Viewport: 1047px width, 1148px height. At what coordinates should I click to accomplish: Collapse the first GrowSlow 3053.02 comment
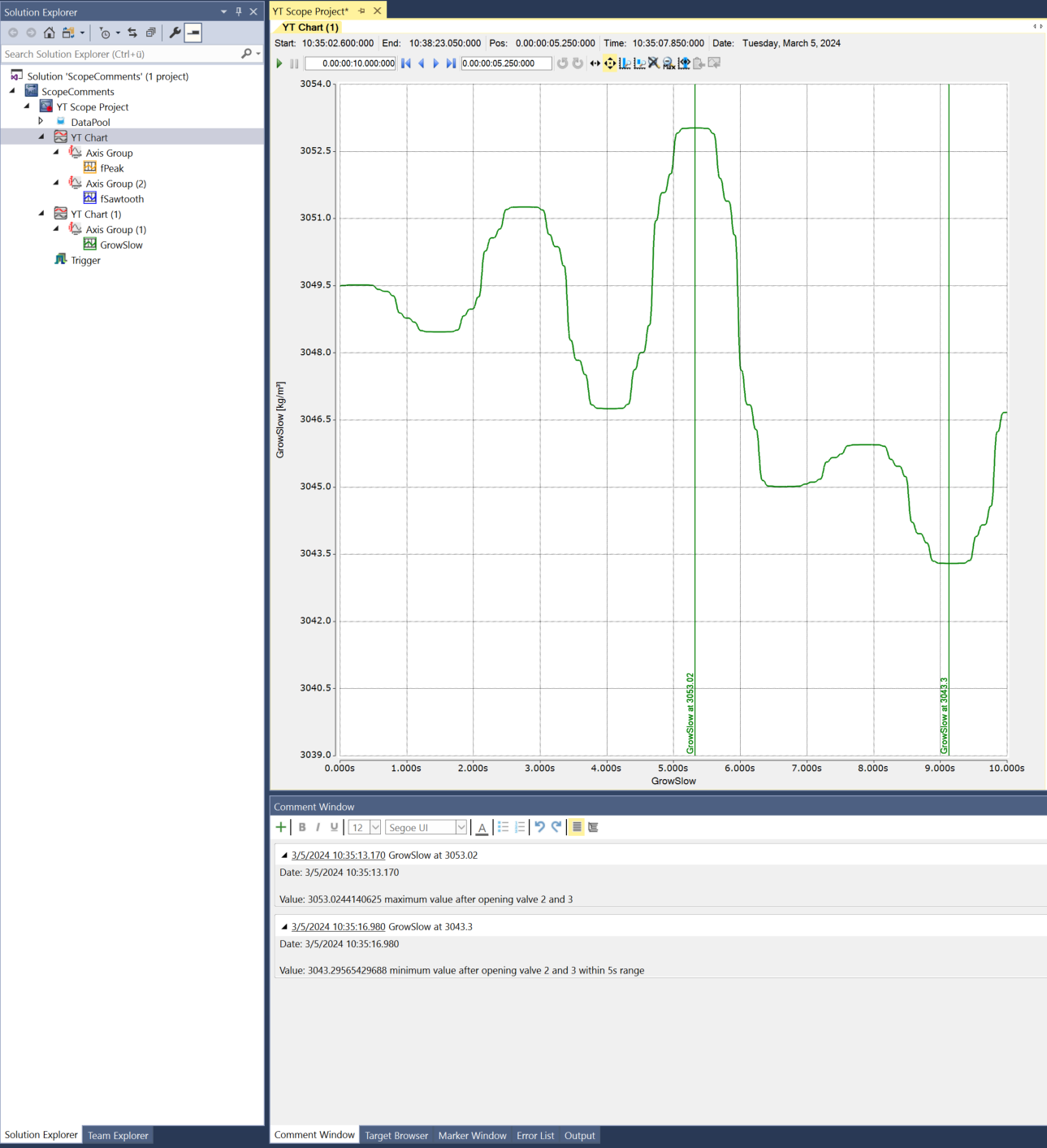pyautogui.click(x=284, y=856)
